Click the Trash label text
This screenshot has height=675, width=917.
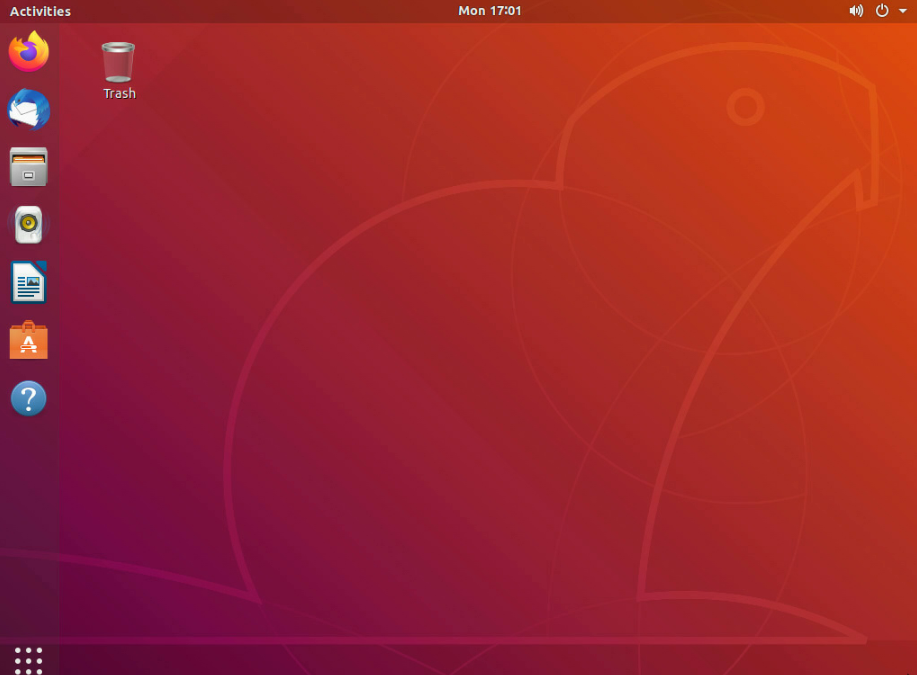(119, 94)
